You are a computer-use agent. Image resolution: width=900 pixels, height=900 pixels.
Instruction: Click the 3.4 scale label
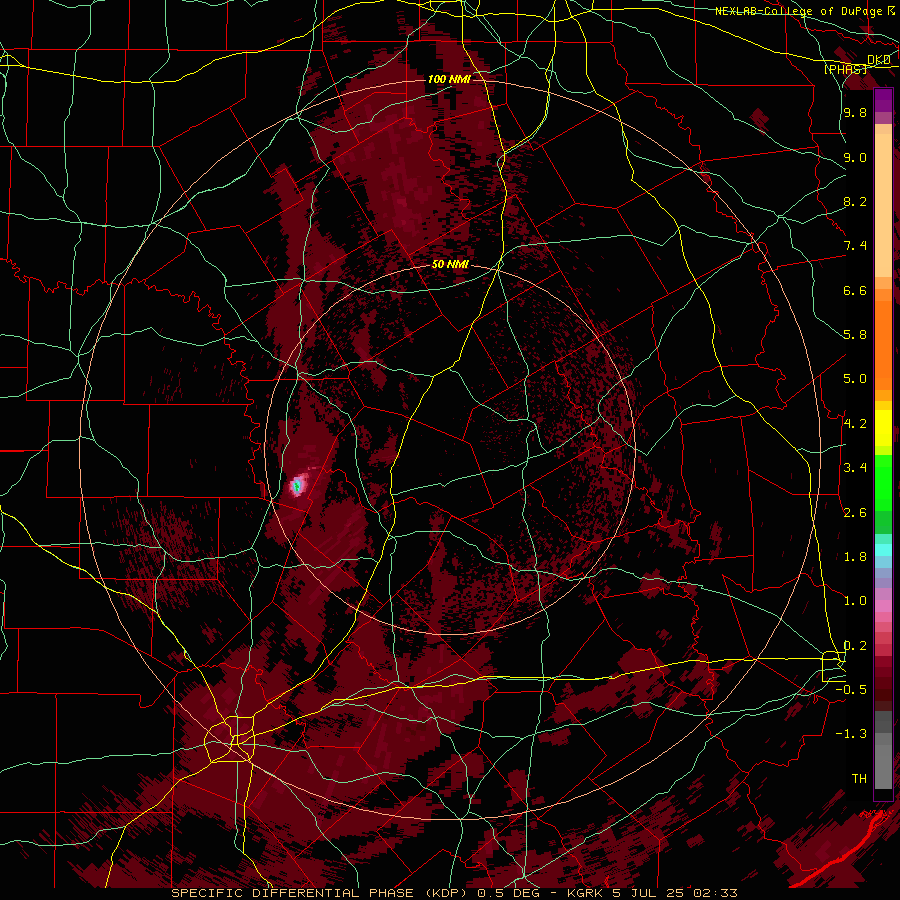coord(855,467)
